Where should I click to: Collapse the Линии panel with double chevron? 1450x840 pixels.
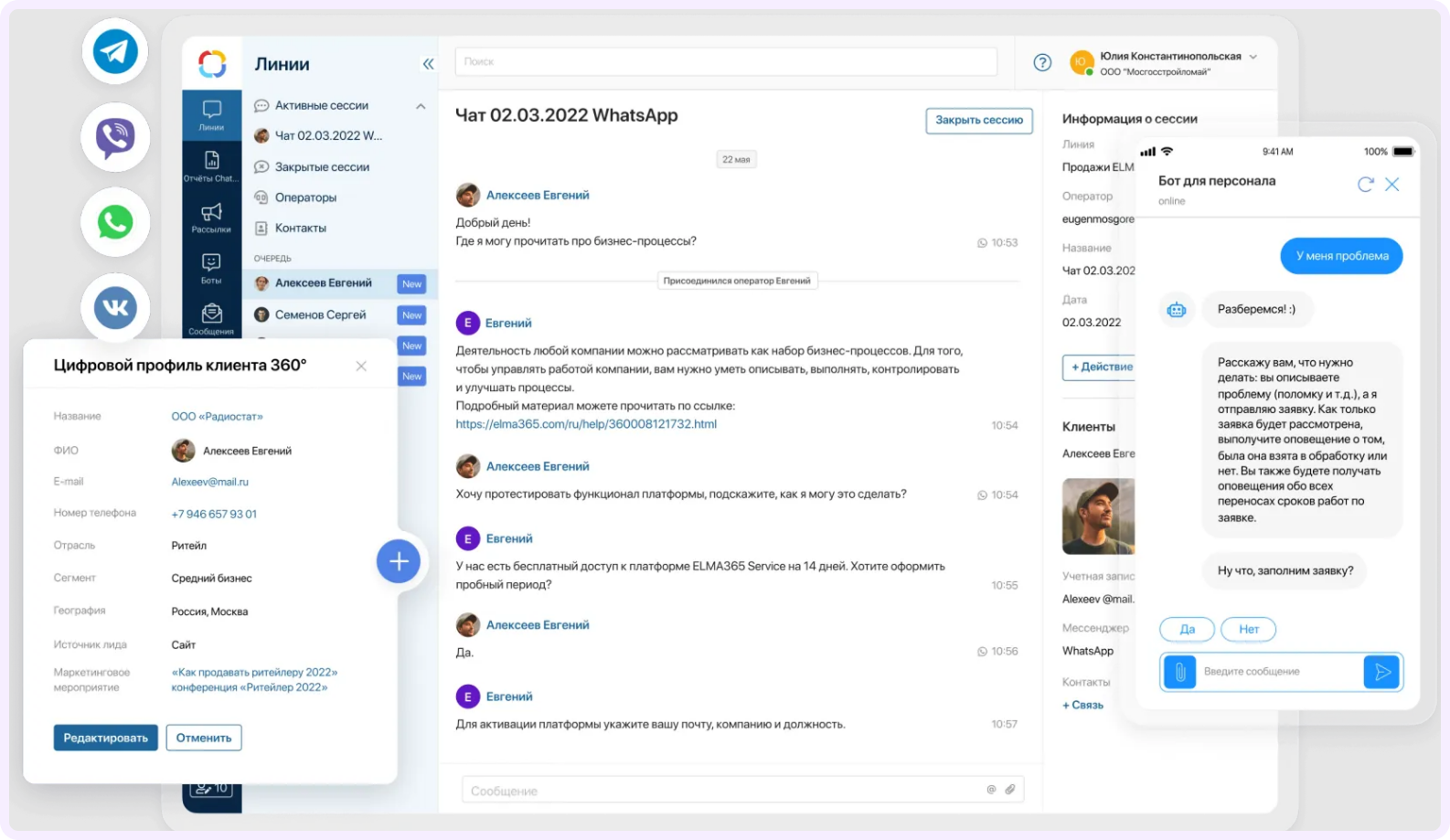point(428,63)
